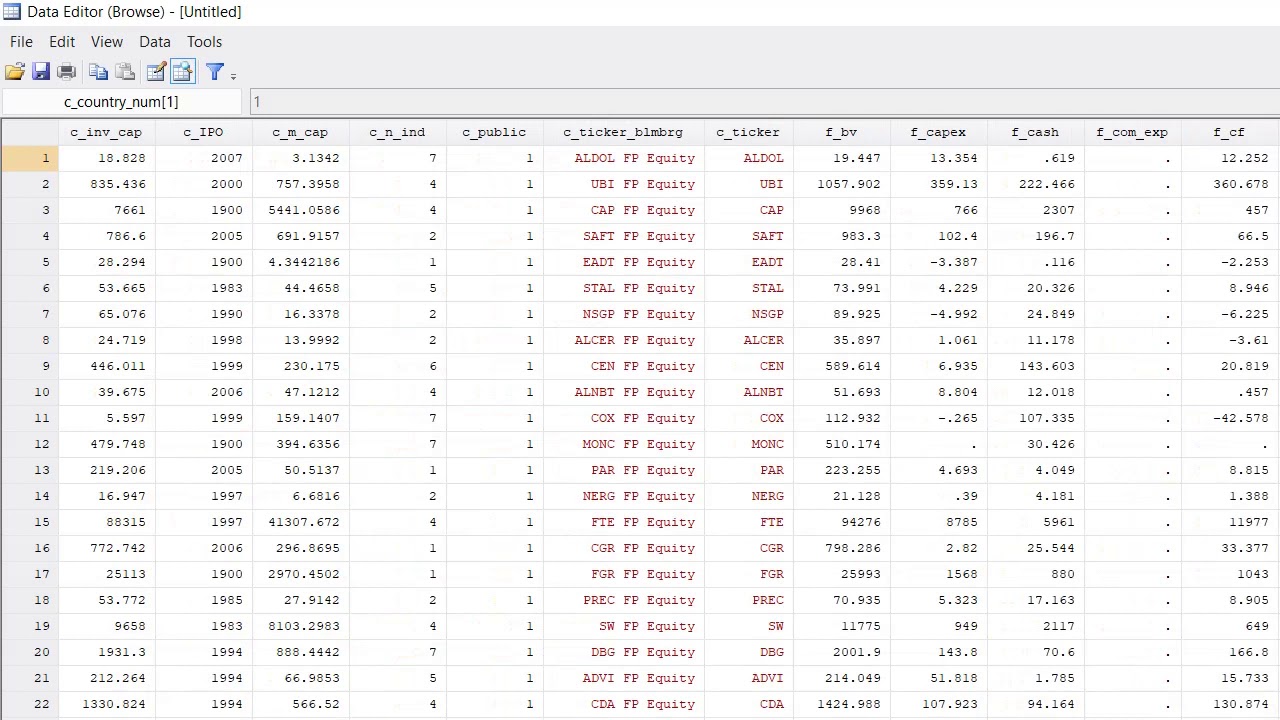
Task: Select row number 1 header
Action: click(x=30, y=158)
